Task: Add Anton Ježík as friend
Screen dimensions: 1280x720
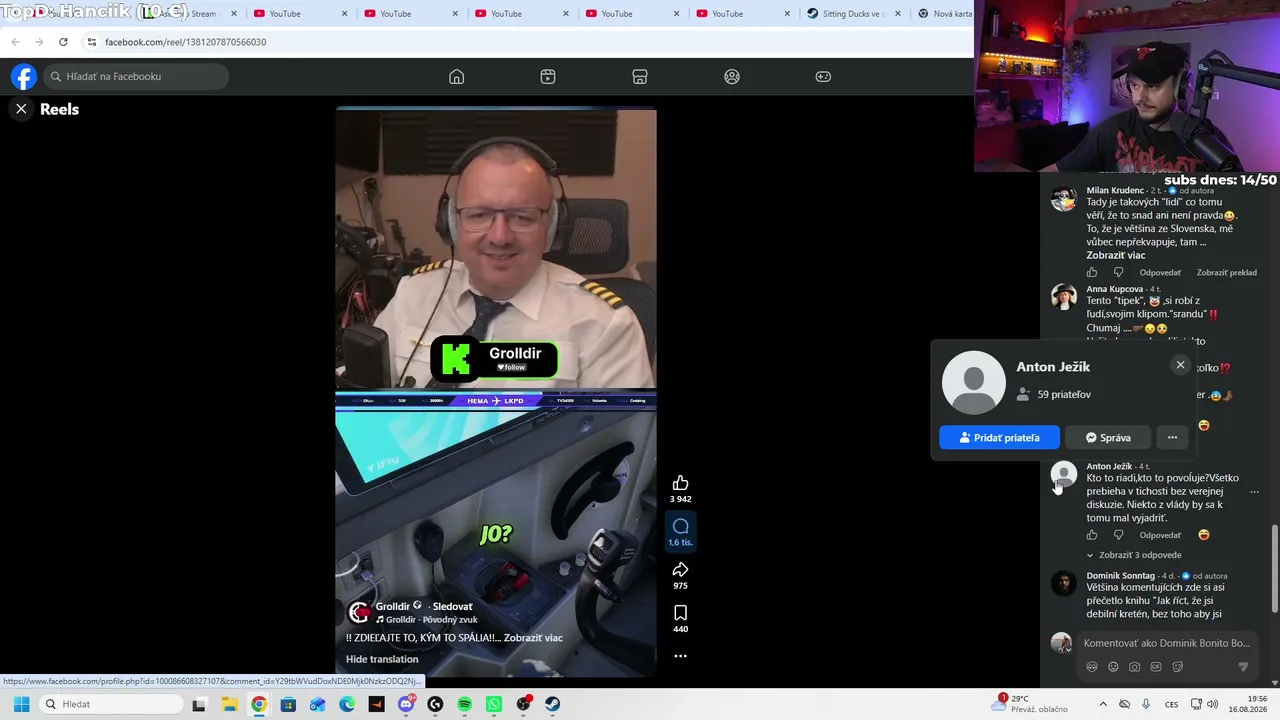Action: click(999, 437)
